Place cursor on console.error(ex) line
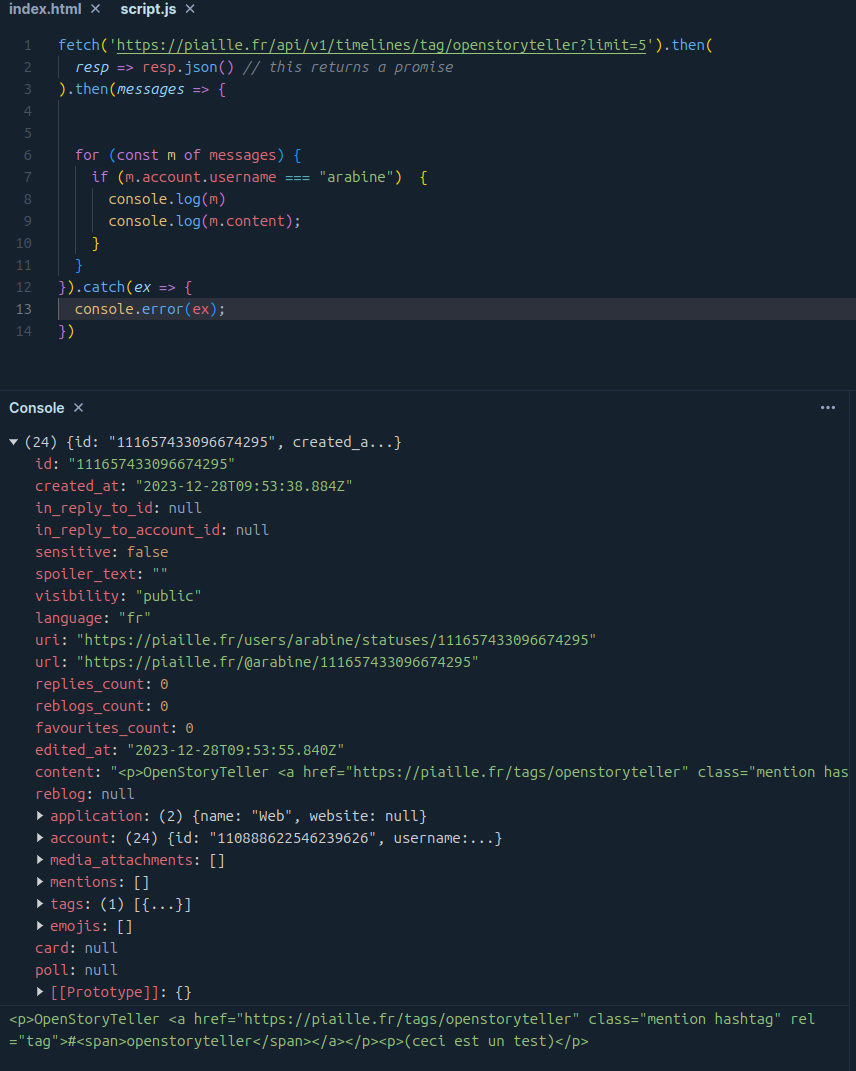 point(150,310)
